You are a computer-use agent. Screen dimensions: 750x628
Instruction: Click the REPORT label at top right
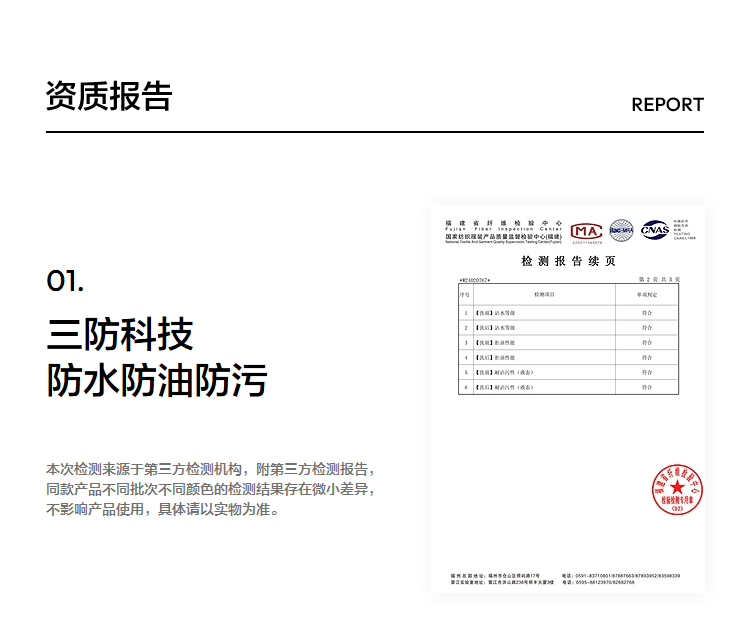(668, 105)
